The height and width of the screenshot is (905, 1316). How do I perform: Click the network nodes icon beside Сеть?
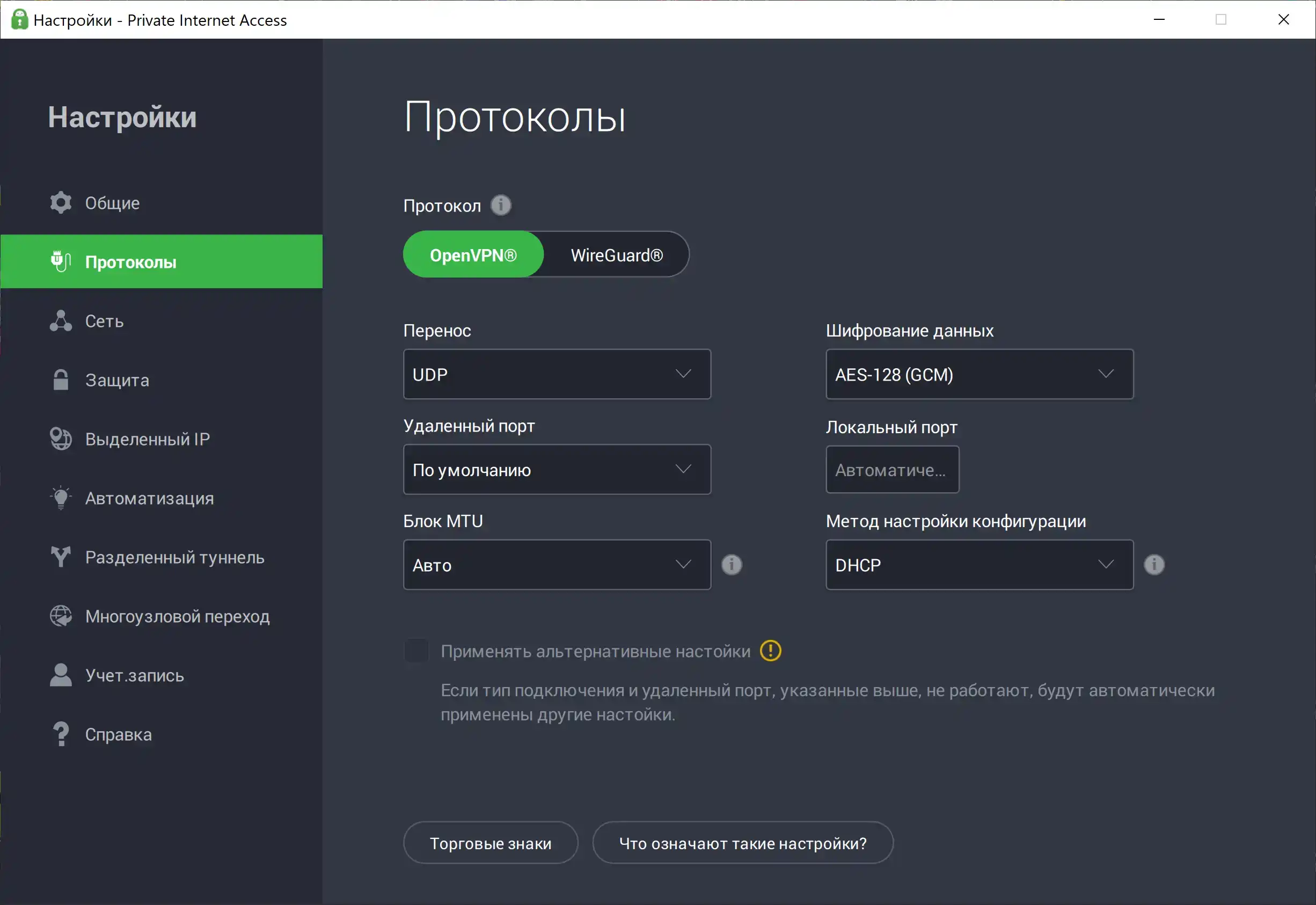point(61,321)
